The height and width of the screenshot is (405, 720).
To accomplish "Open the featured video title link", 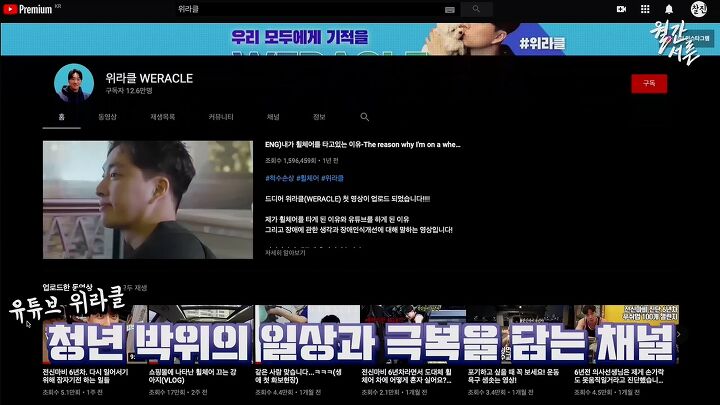I will [x=362, y=145].
